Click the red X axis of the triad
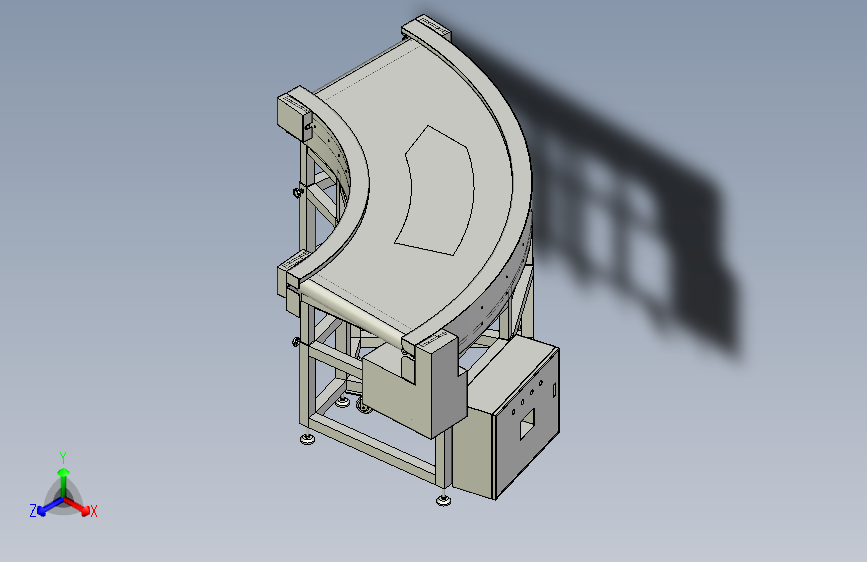Screen dimensions: 867x562 (77, 506)
